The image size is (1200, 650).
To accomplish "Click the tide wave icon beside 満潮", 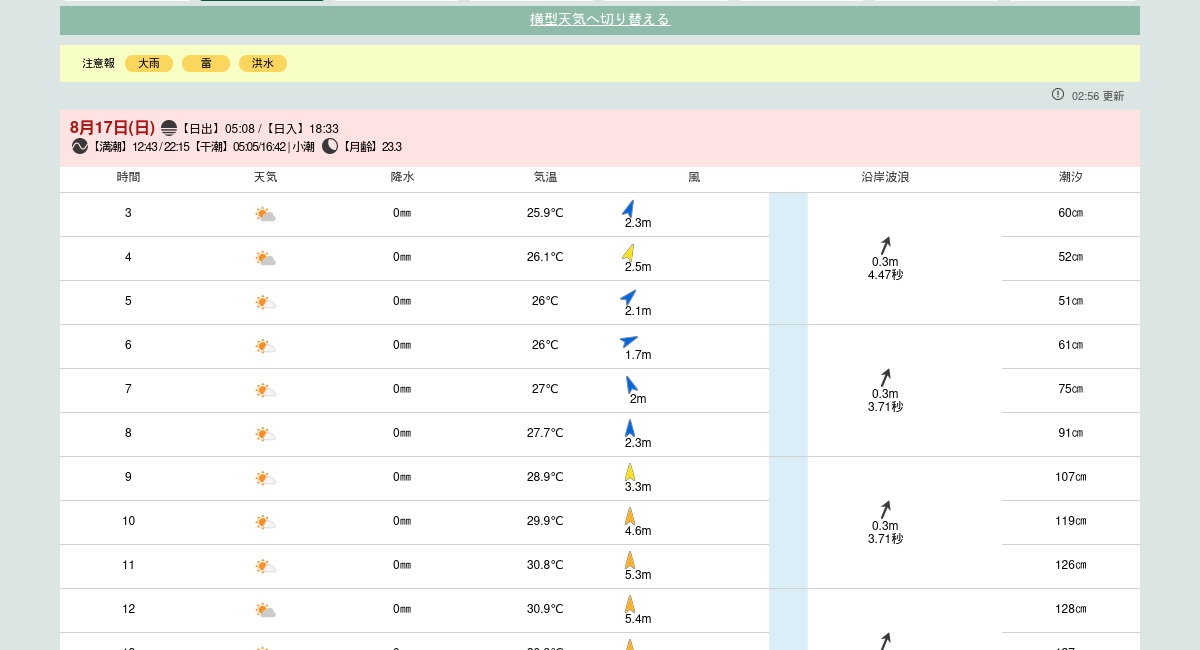I will pyautogui.click(x=80, y=147).
